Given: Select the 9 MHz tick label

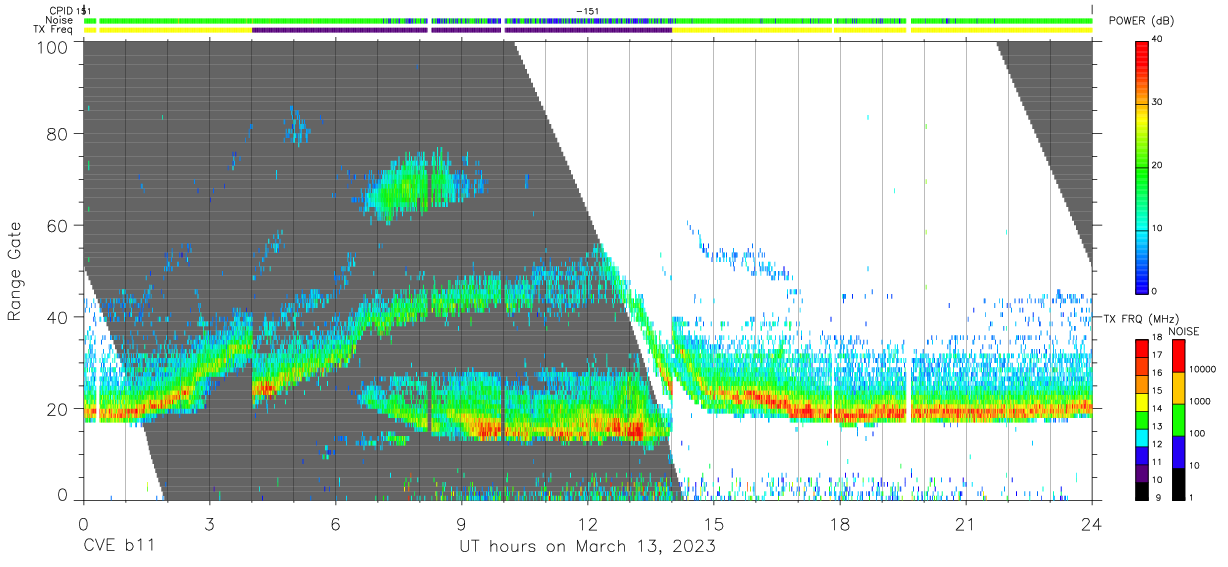Looking at the screenshot, I should pyautogui.click(x=1160, y=497).
